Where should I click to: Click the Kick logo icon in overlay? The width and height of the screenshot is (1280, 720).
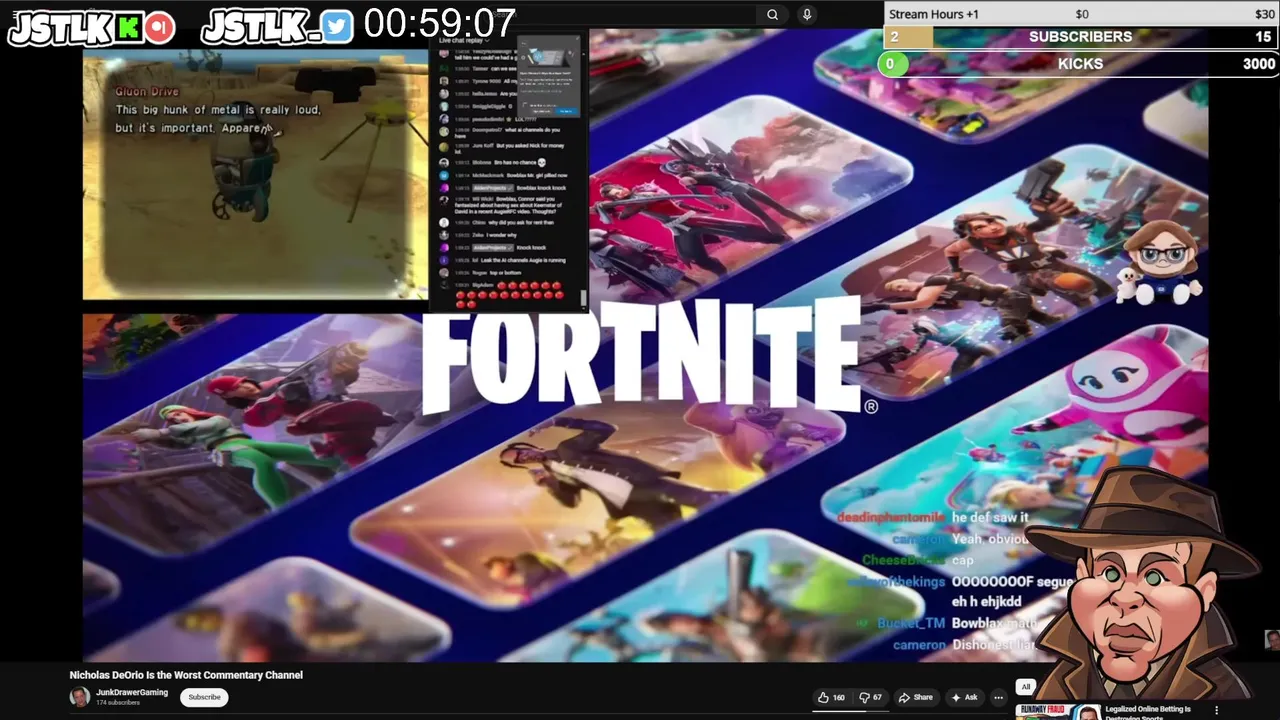[128, 27]
